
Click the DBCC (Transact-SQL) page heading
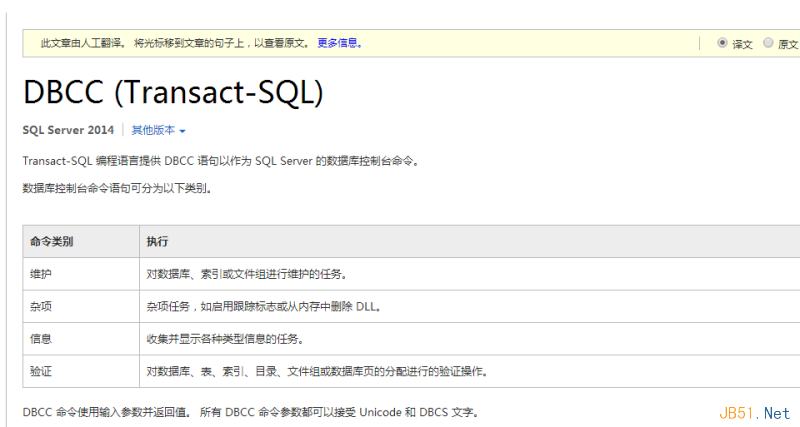click(173, 92)
